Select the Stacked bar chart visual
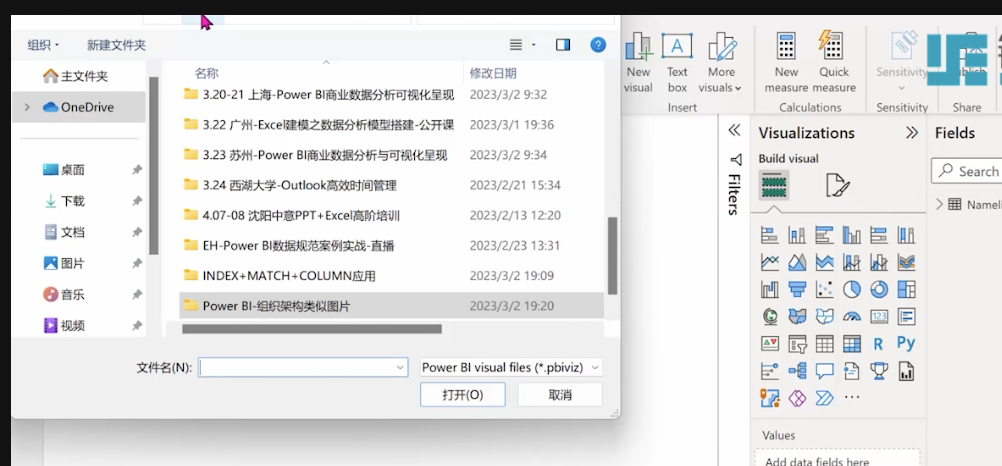The image size is (1002, 466). [769, 235]
